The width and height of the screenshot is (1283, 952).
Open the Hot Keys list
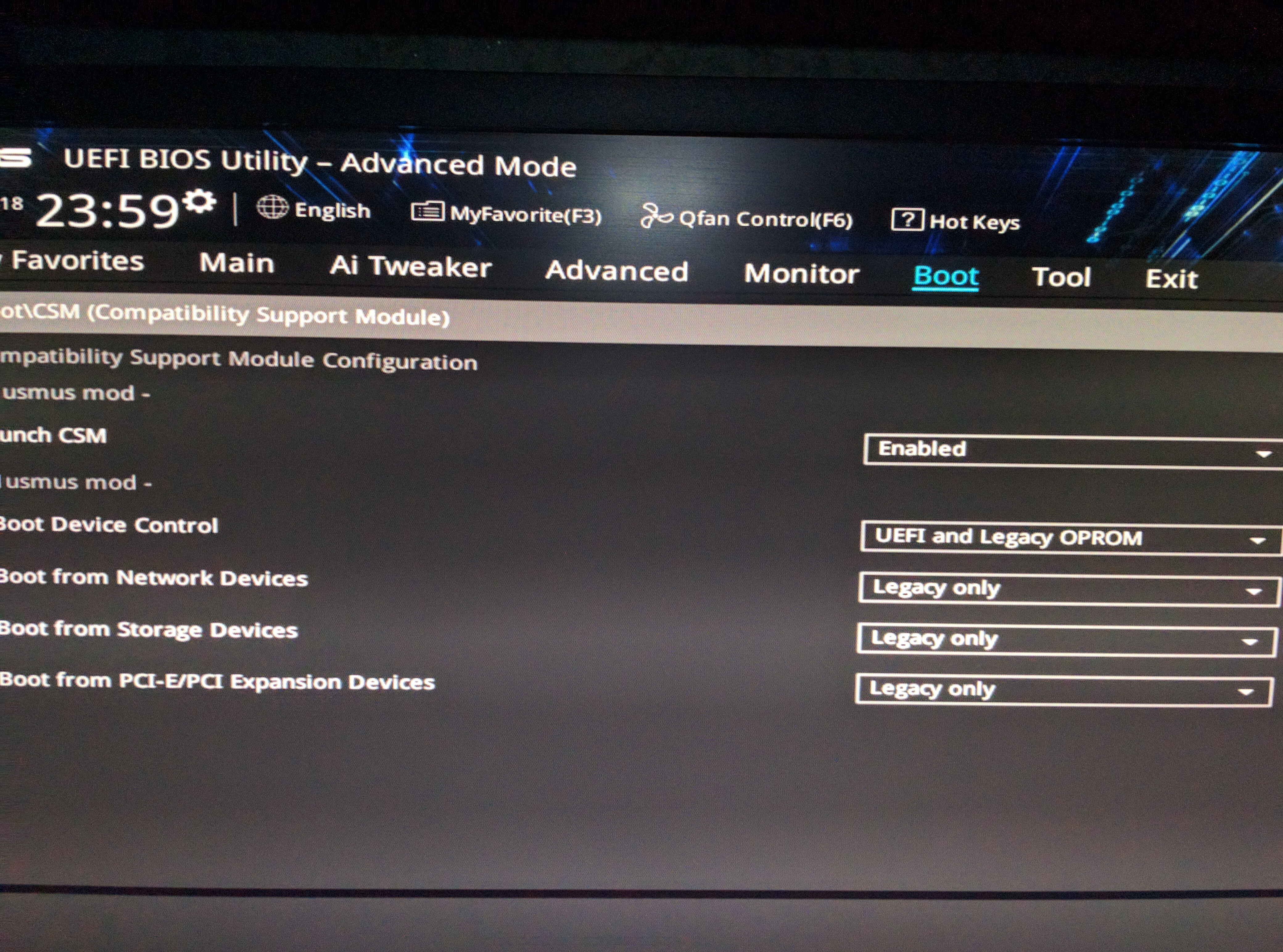(x=974, y=222)
